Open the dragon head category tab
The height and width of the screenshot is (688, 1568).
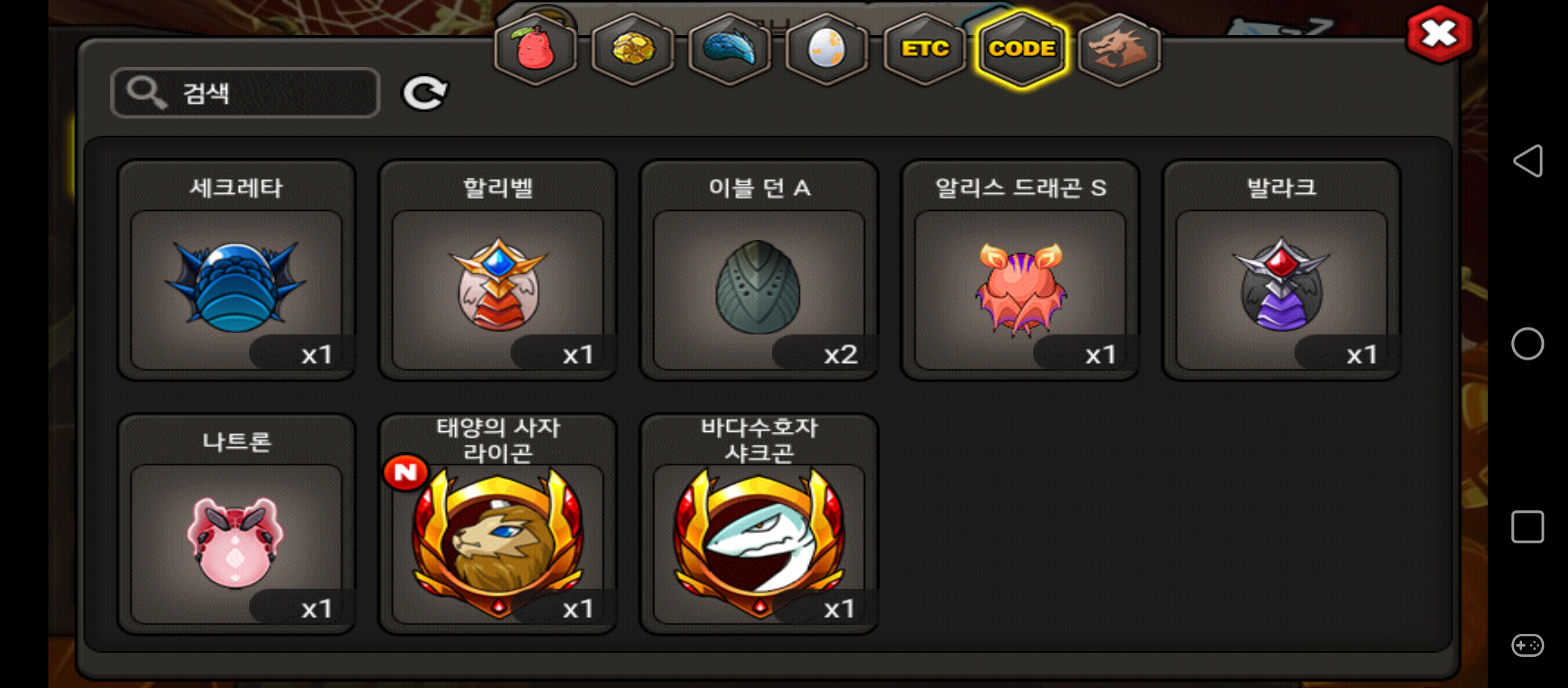1119,50
